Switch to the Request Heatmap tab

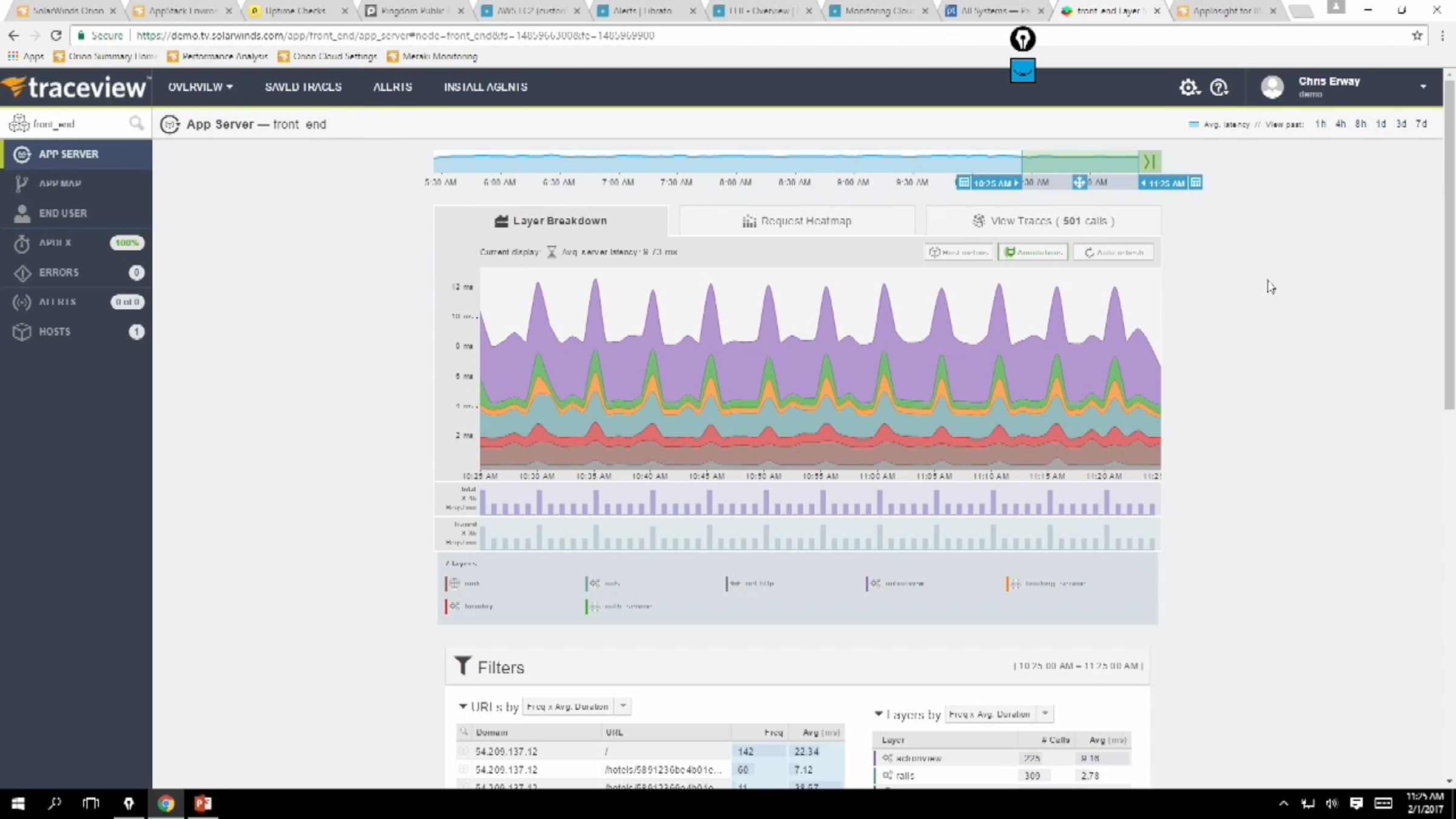pos(797,221)
